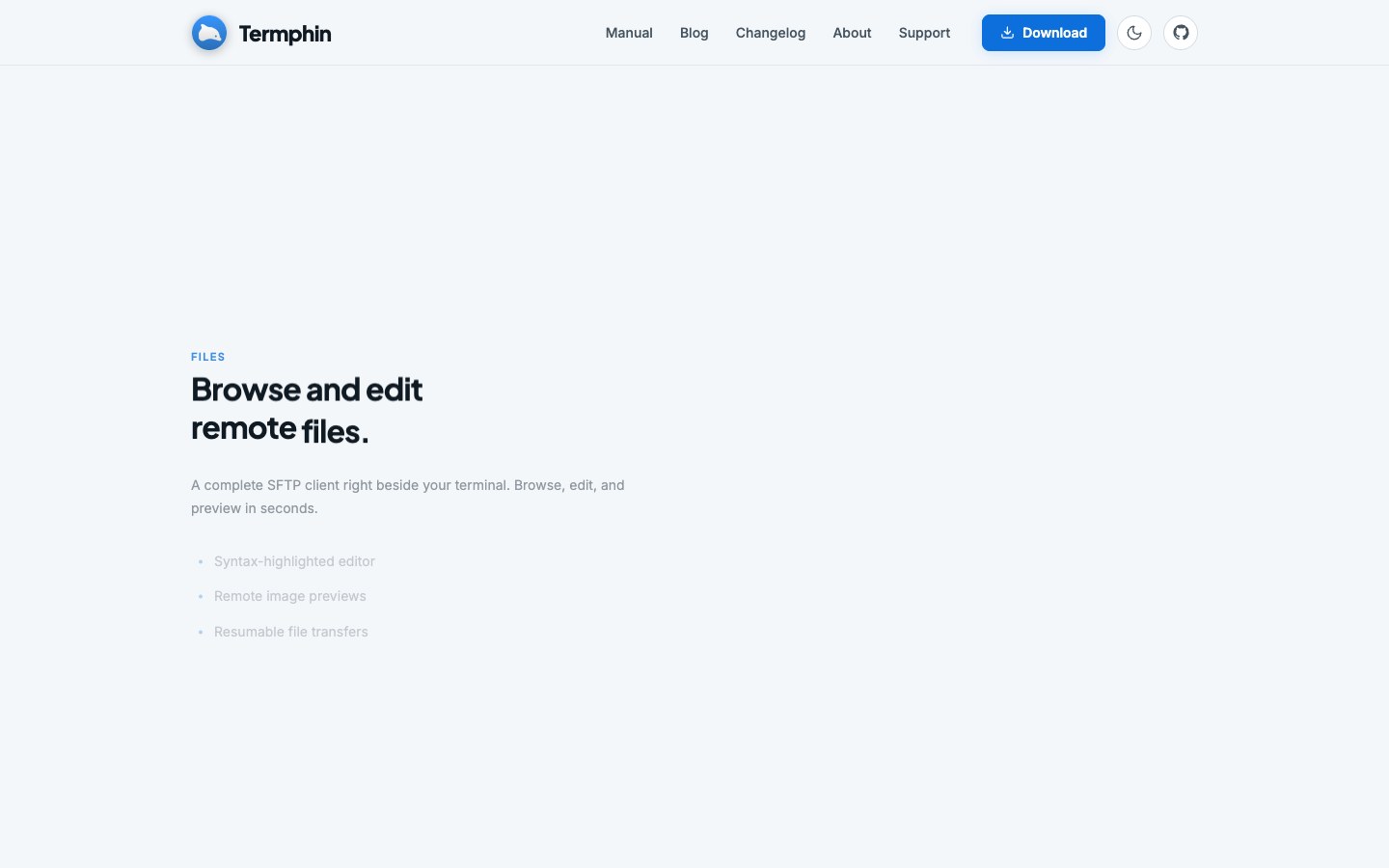1389x868 pixels.
Task: Toggle dark mode with moon icon
Action: [x=1134, y=33]
